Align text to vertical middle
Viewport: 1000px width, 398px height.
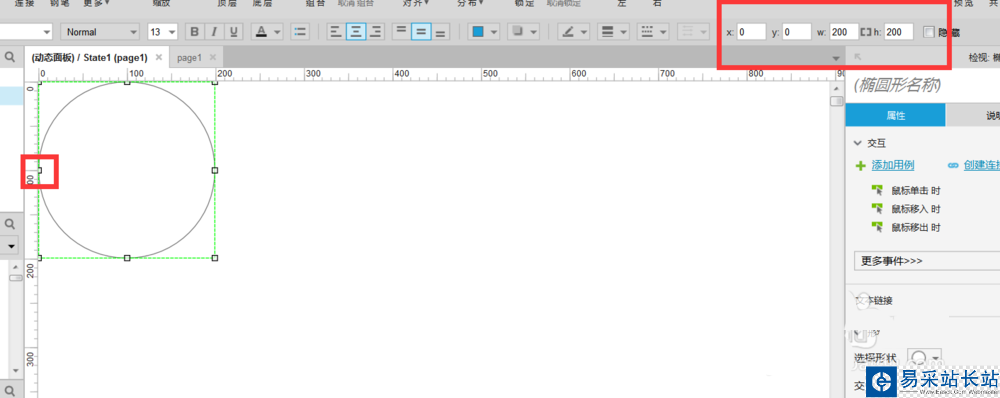coord(421,31)
